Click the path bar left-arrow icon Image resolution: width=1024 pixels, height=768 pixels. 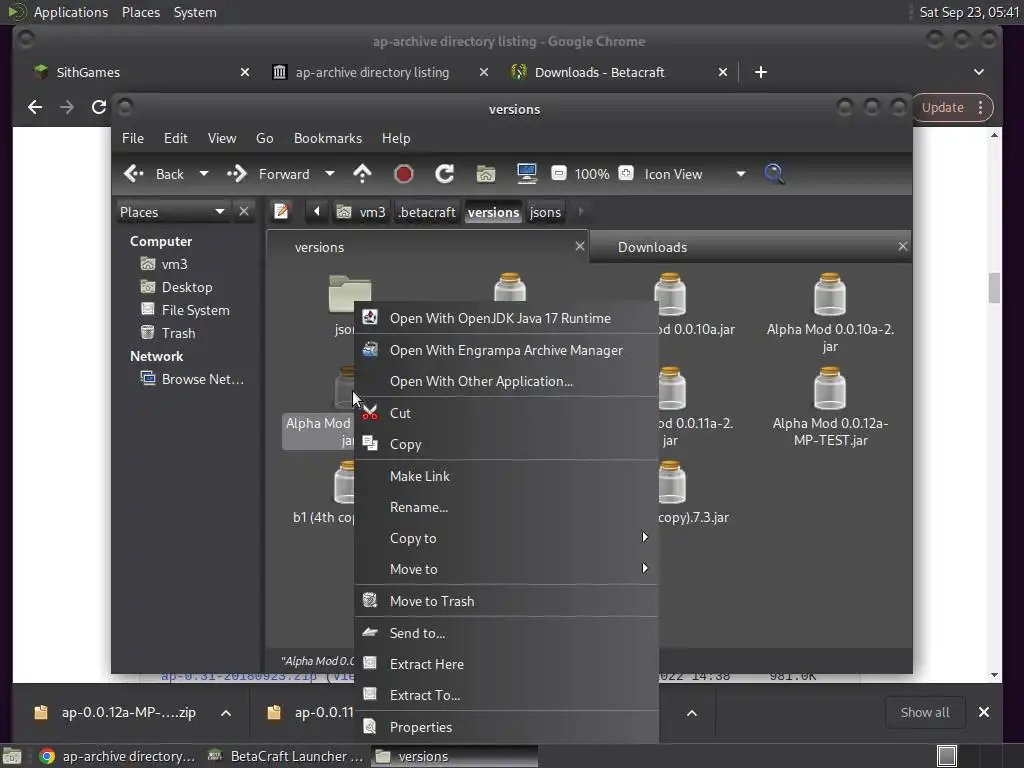click(x=317, y=212)
